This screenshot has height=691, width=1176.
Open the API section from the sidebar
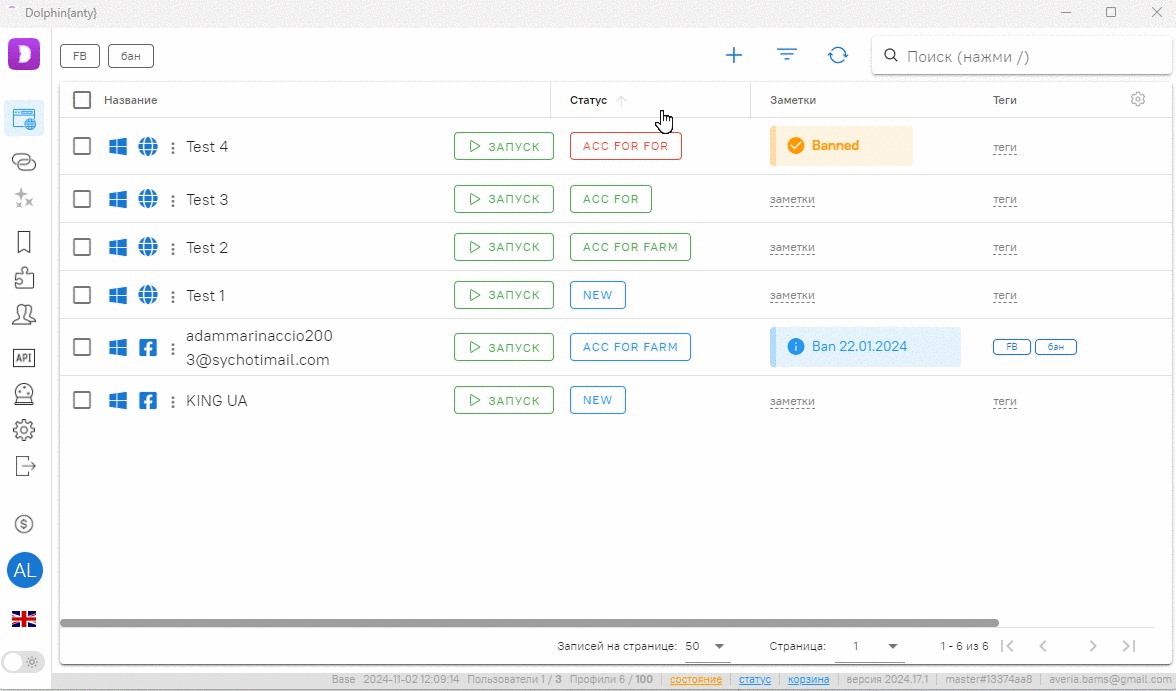(x=24, y=357)
